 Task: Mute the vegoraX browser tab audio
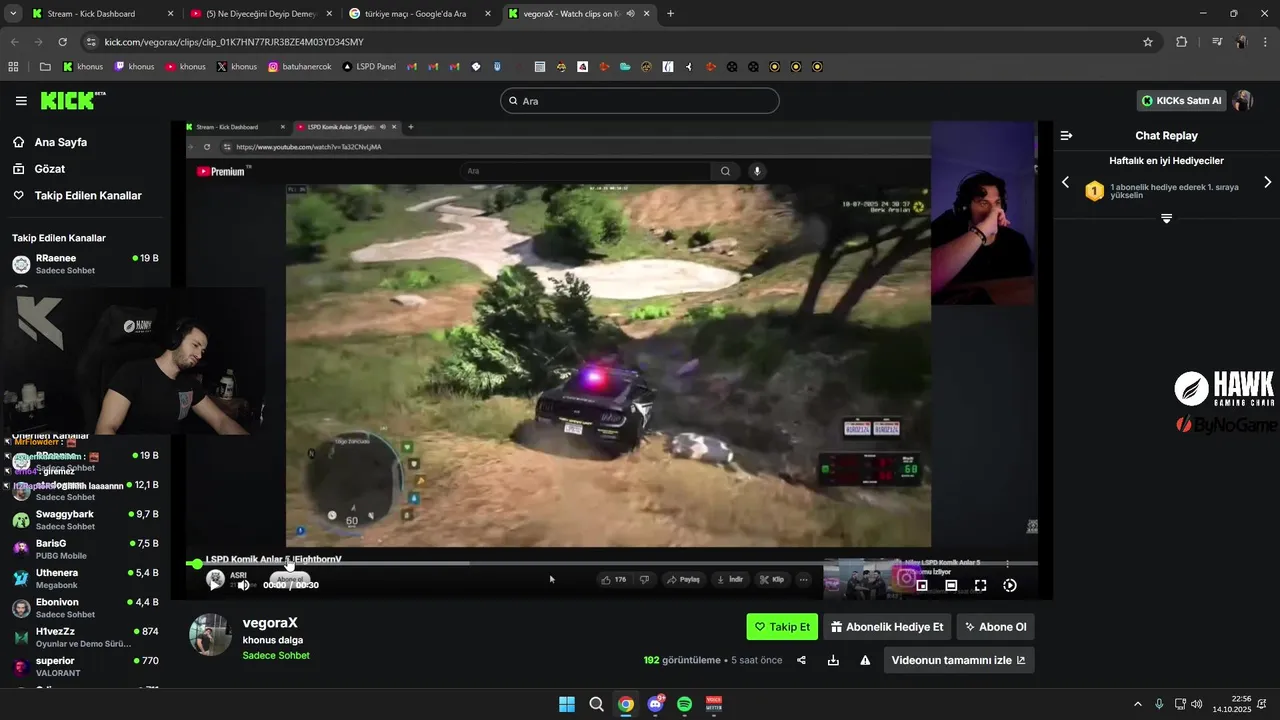(x=630, y=14)
